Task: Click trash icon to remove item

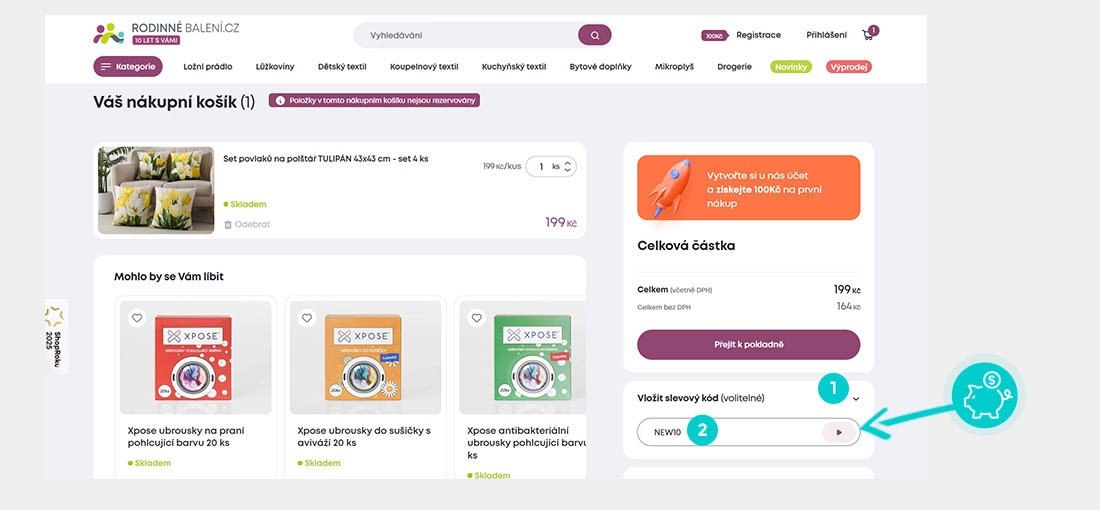Action: (228, 225)
